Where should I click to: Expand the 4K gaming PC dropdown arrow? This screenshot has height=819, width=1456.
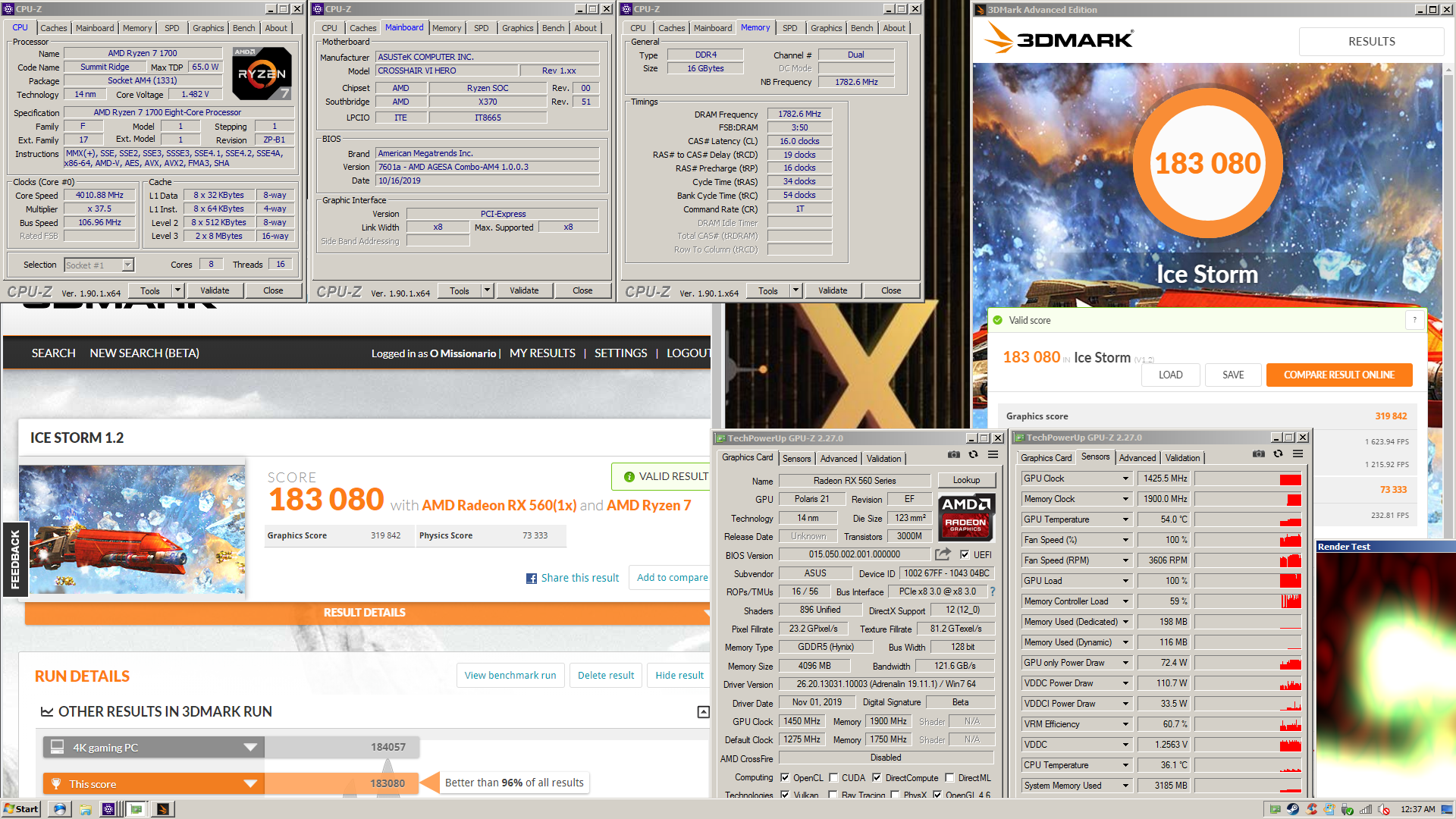250,747
